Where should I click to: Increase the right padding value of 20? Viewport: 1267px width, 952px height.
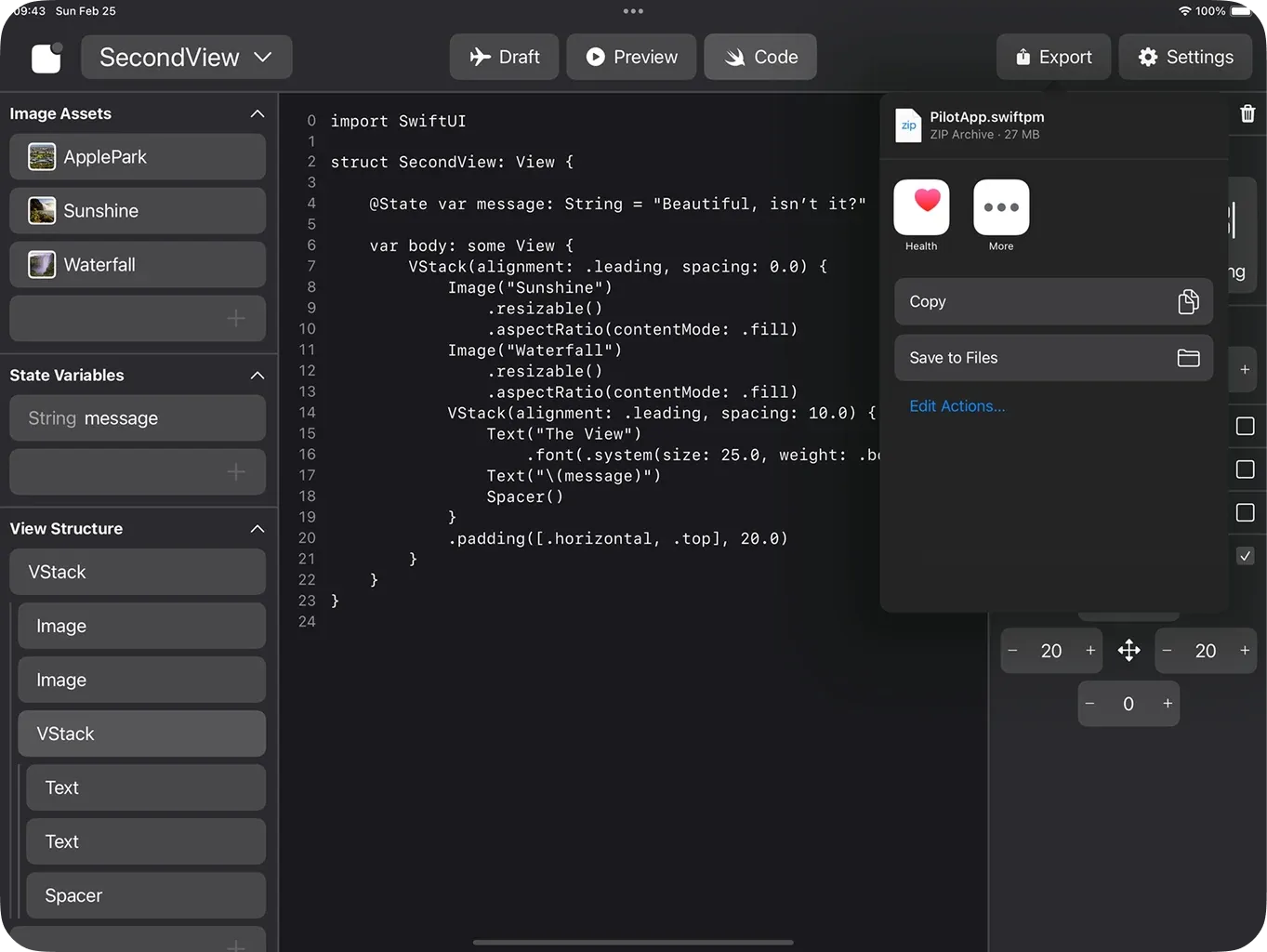tap(1245, 651)
